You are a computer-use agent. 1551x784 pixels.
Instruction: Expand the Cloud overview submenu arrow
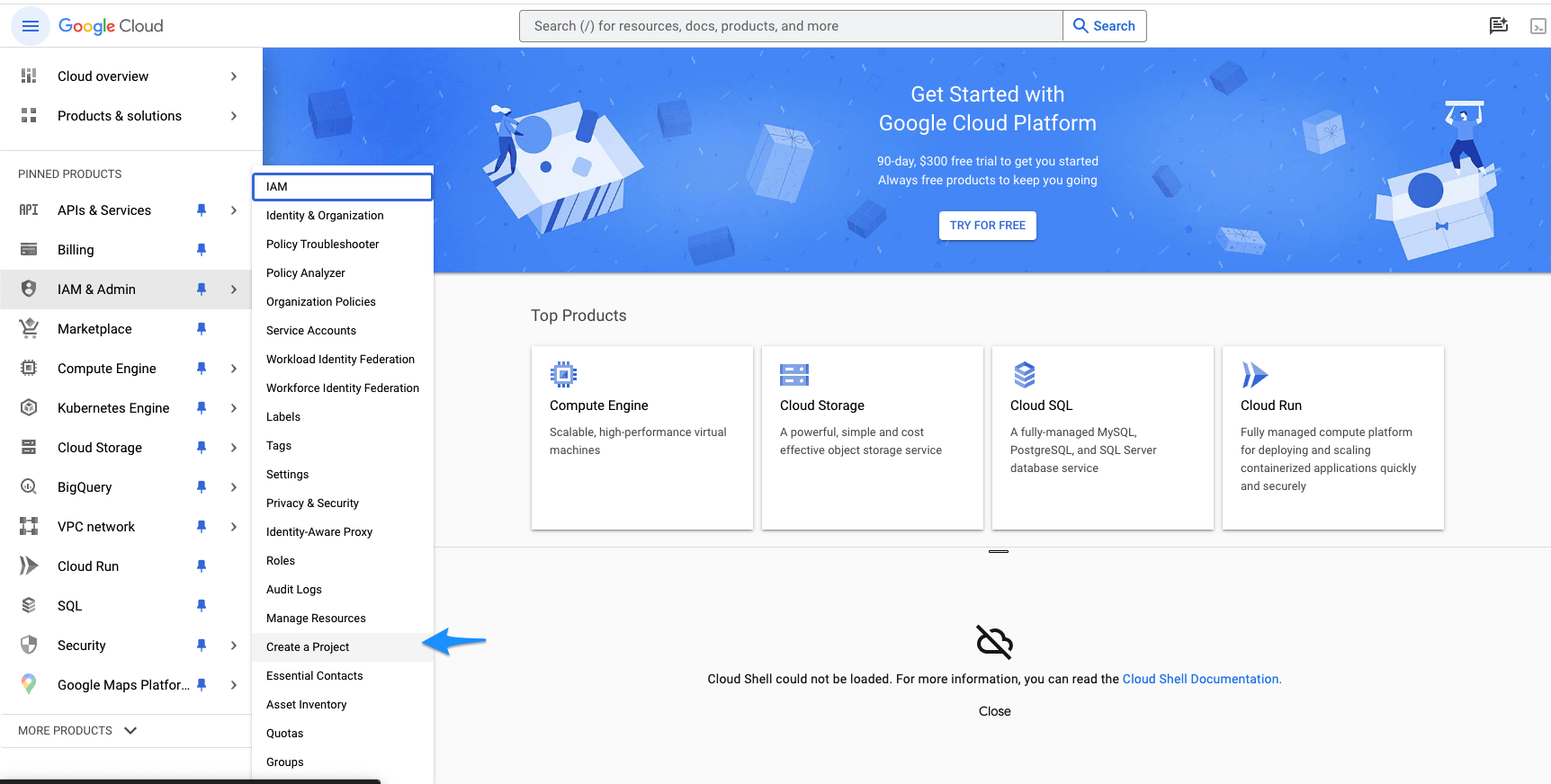click(x=234, y=76)
